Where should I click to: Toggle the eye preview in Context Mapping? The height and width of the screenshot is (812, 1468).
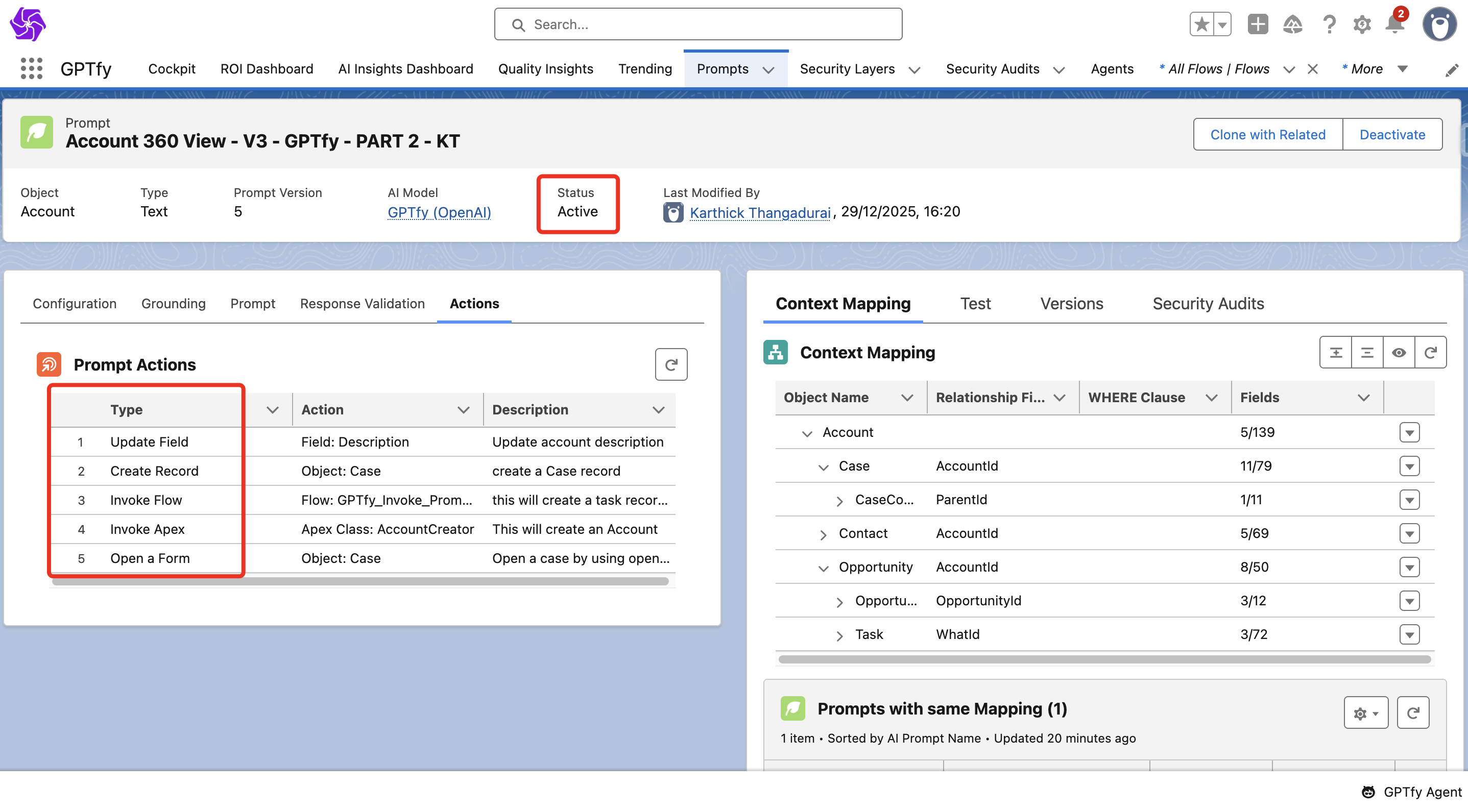[1399, 353]
